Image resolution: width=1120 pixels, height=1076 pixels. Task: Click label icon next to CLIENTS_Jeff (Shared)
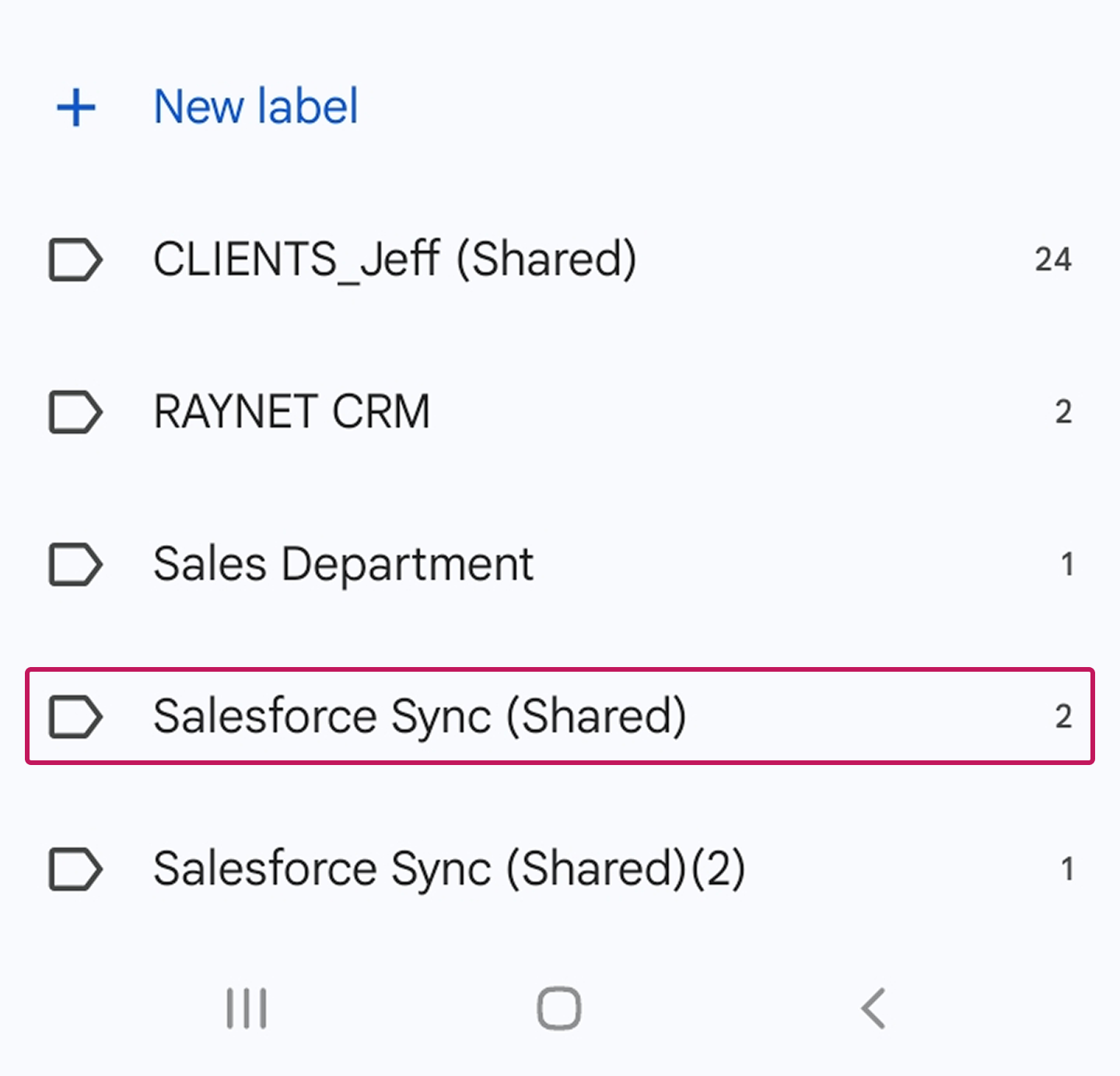click(x=75, y=260)
